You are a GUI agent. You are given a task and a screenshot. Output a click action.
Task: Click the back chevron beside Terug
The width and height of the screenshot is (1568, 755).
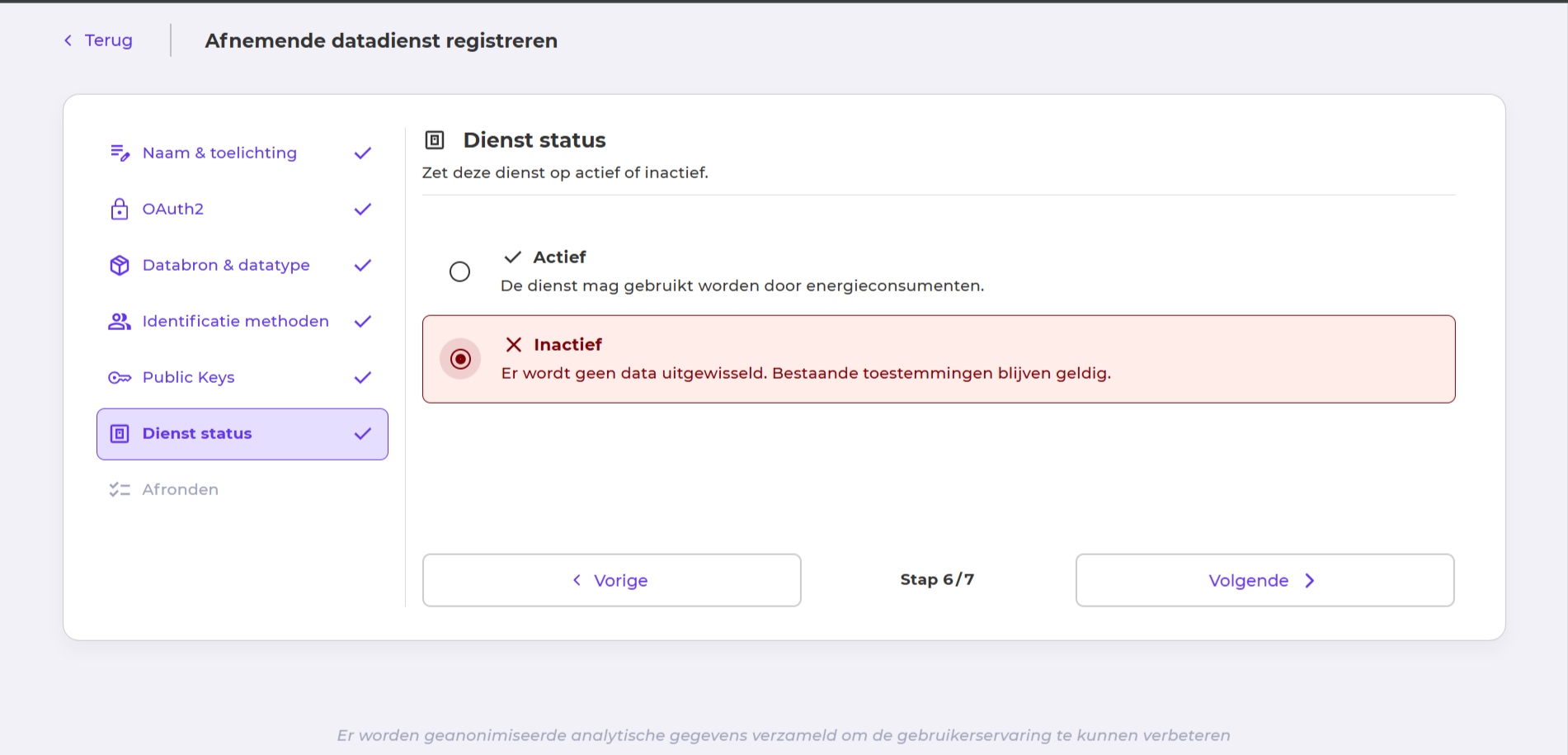pyautogui.click(x=67, y=40)
